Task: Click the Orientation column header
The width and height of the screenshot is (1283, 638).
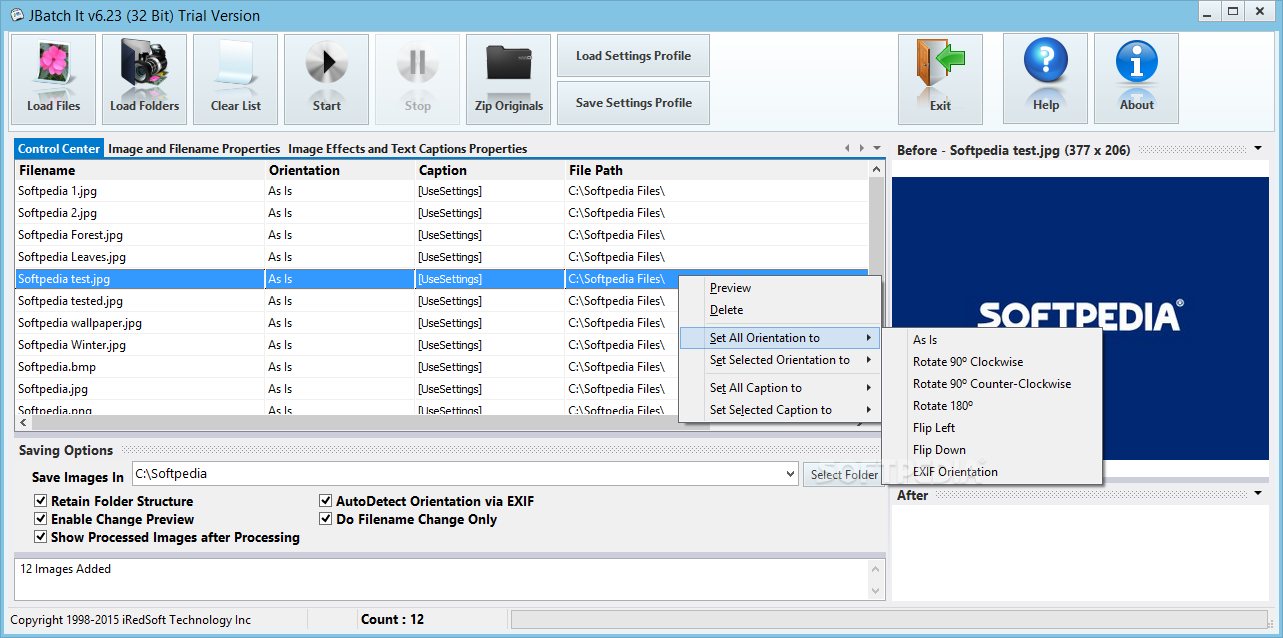Action: click(340, 170)
